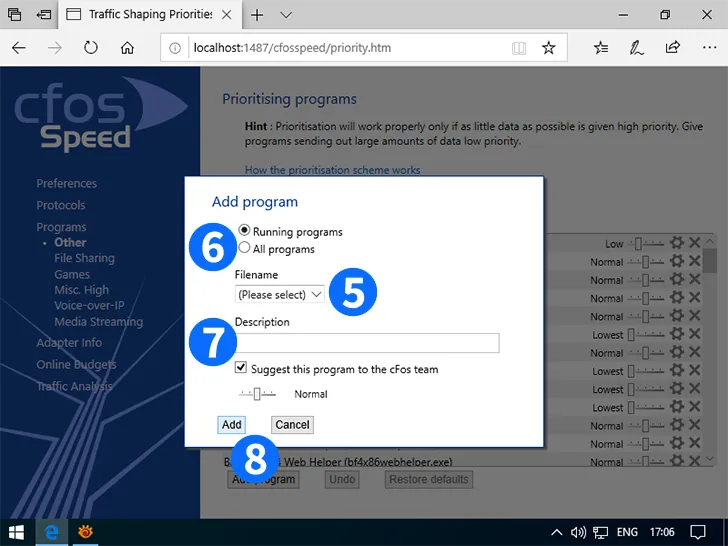Screen dimensions: 728x546
Task: Go back to the previous page
Action: point(19,47)
